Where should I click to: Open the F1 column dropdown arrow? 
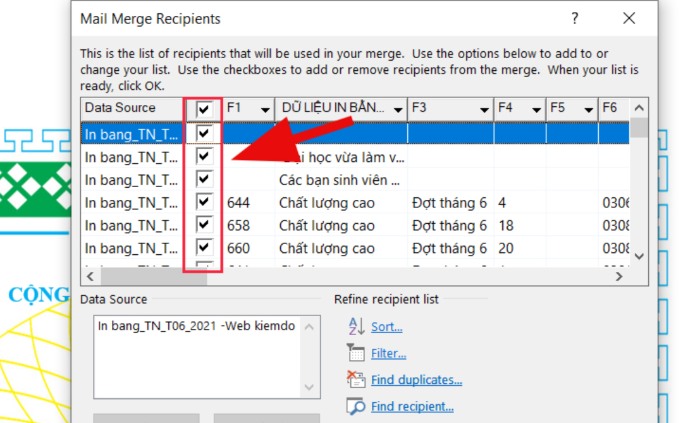click(264, 109)
